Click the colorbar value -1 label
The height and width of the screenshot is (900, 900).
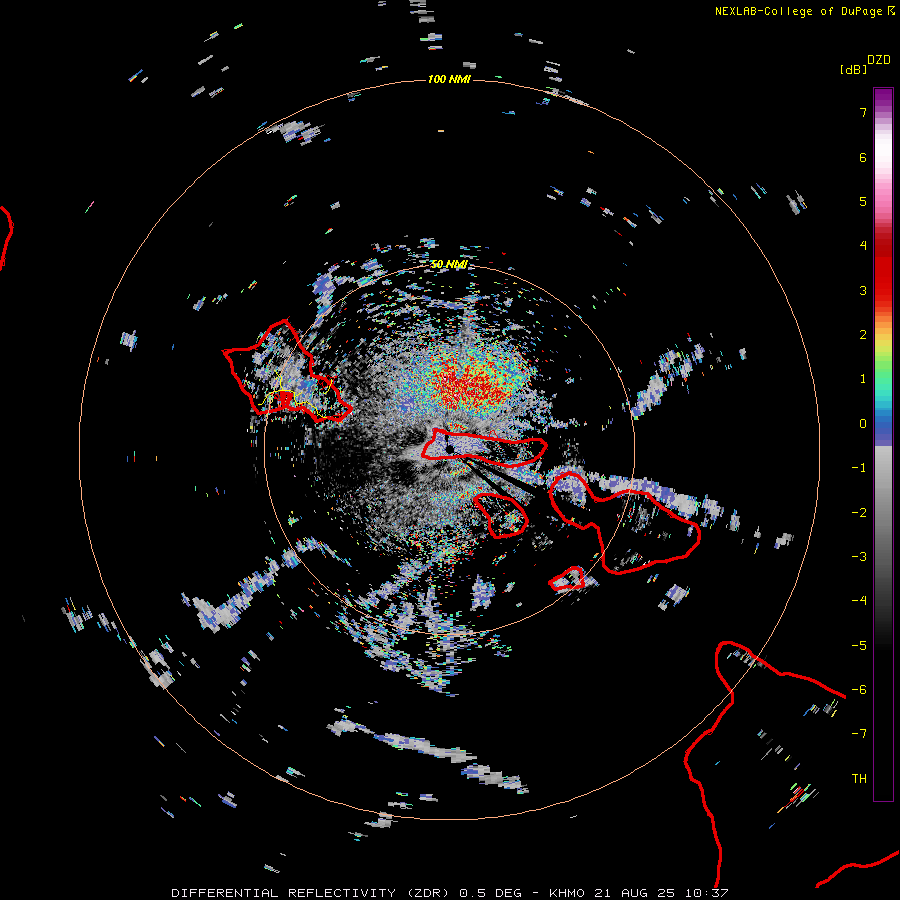(x=859, y=468)
